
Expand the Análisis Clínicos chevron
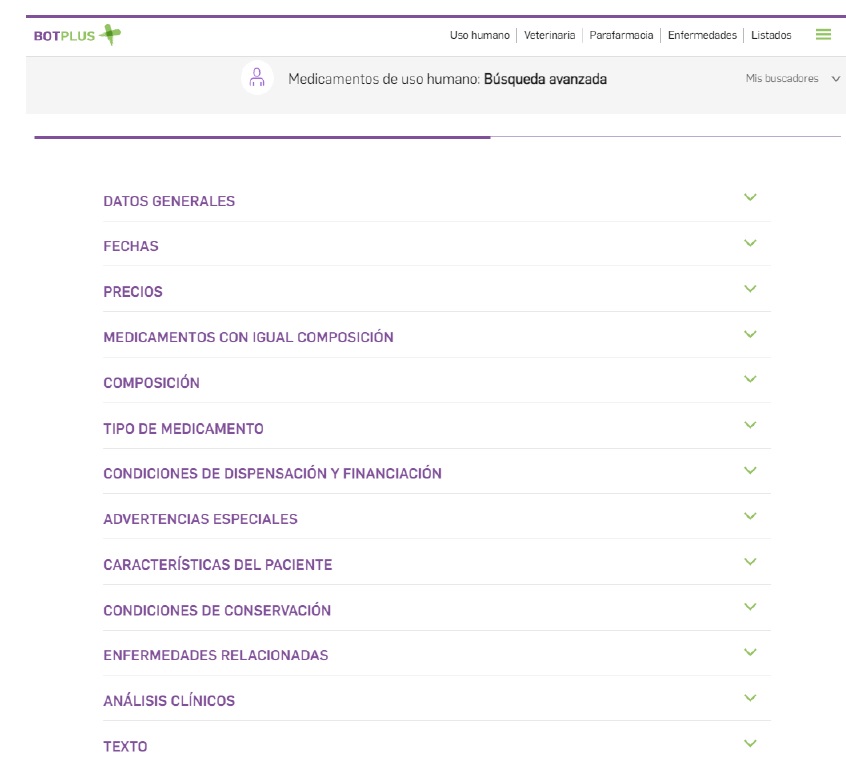750,698
